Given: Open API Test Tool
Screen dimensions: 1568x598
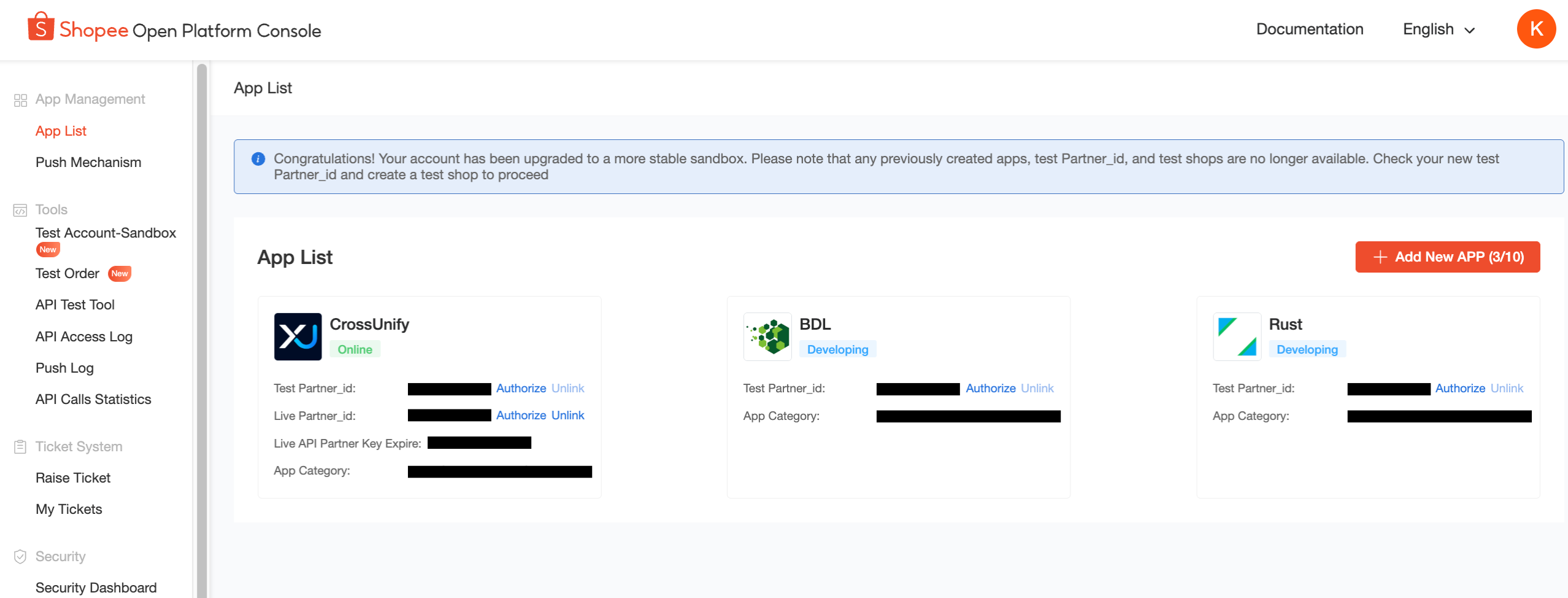Looking at the screenshot, I should click(x=75, y=305).
